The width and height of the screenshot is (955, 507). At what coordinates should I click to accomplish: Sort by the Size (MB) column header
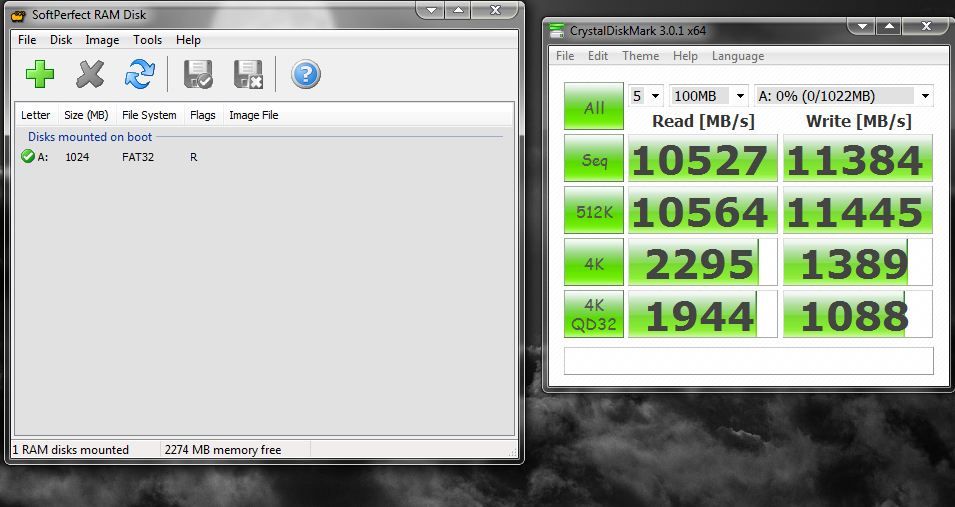click(x=86, y=115)
